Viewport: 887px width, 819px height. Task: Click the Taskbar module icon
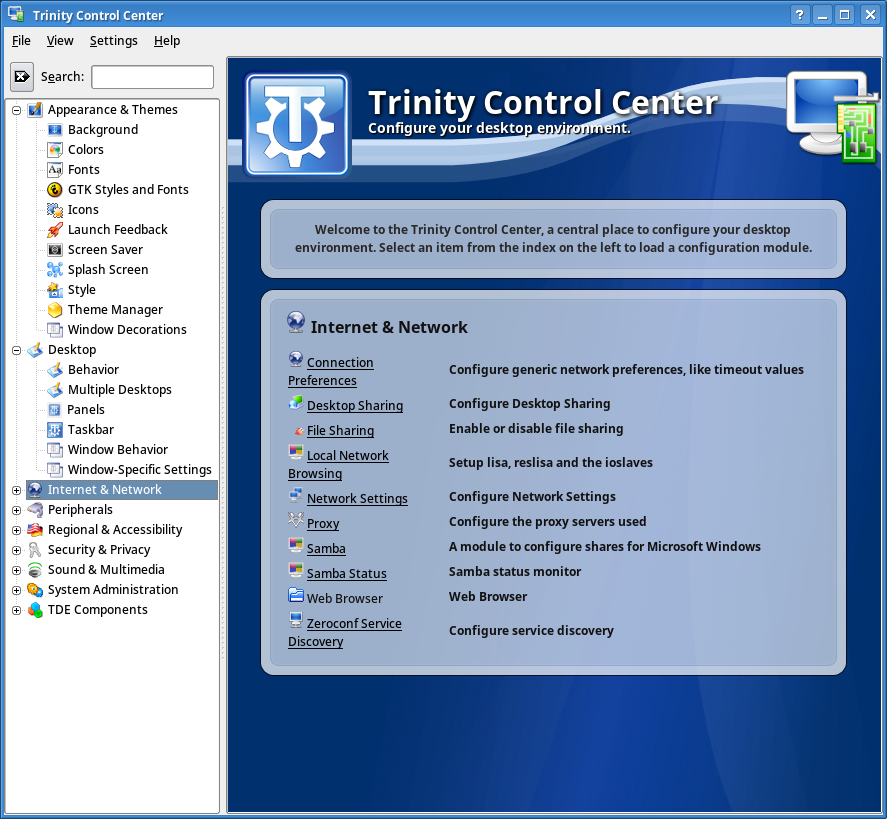pos(55,430)
